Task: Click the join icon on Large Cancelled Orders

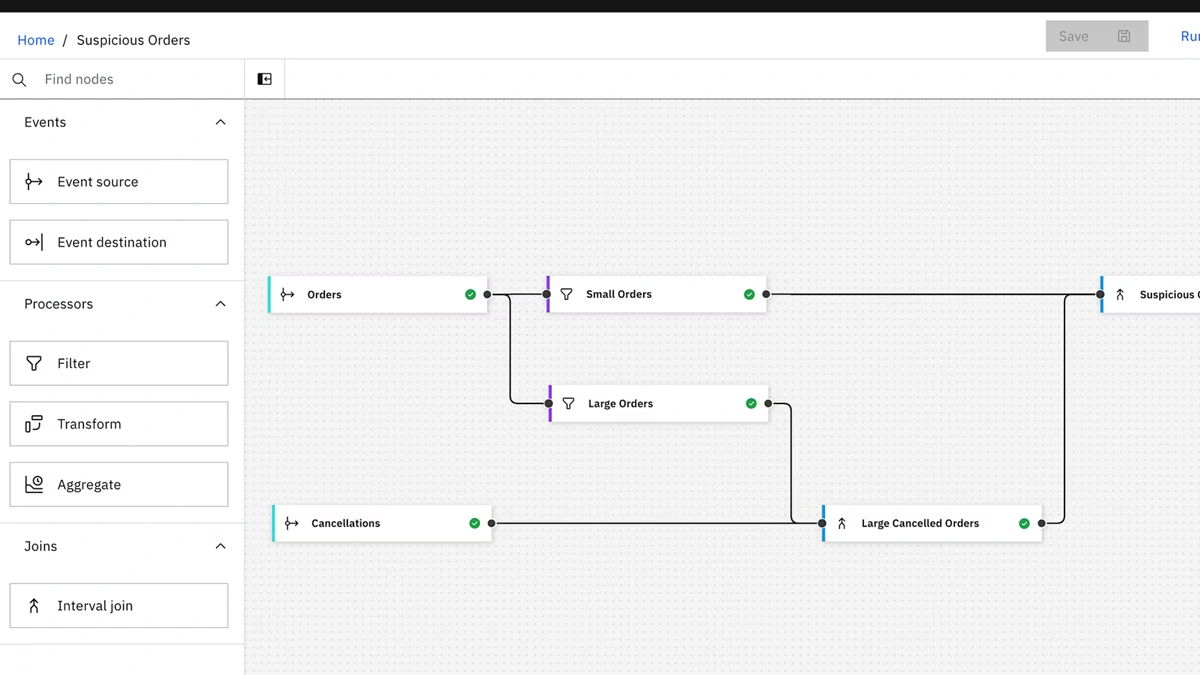Action: pos(842,523)
